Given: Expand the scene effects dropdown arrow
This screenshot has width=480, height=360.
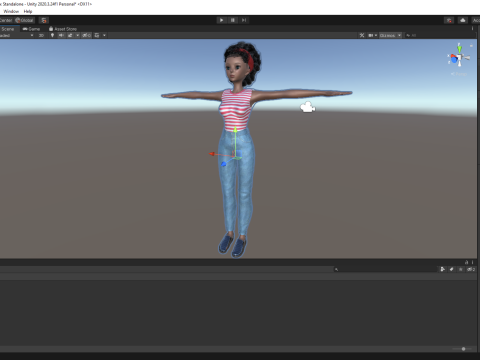Looking at the screenshot, I should (x=78, y=35).
